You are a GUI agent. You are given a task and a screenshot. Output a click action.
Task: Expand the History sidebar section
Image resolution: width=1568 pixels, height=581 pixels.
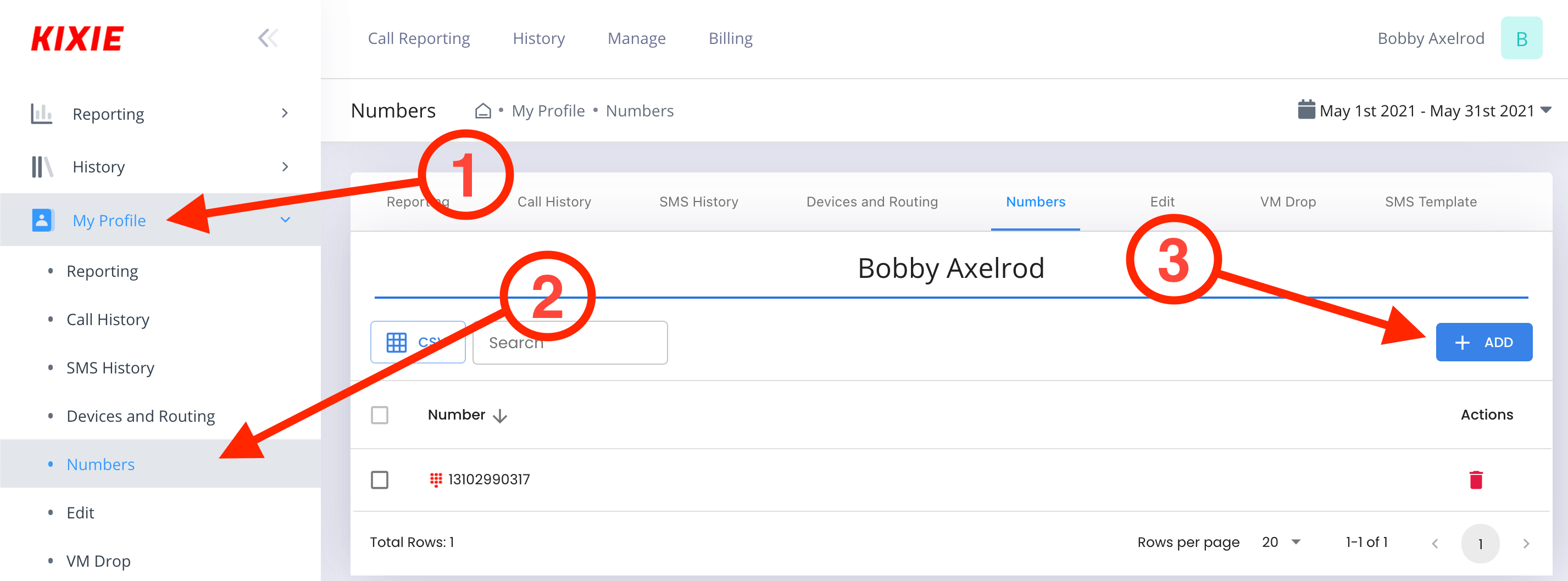284,167
